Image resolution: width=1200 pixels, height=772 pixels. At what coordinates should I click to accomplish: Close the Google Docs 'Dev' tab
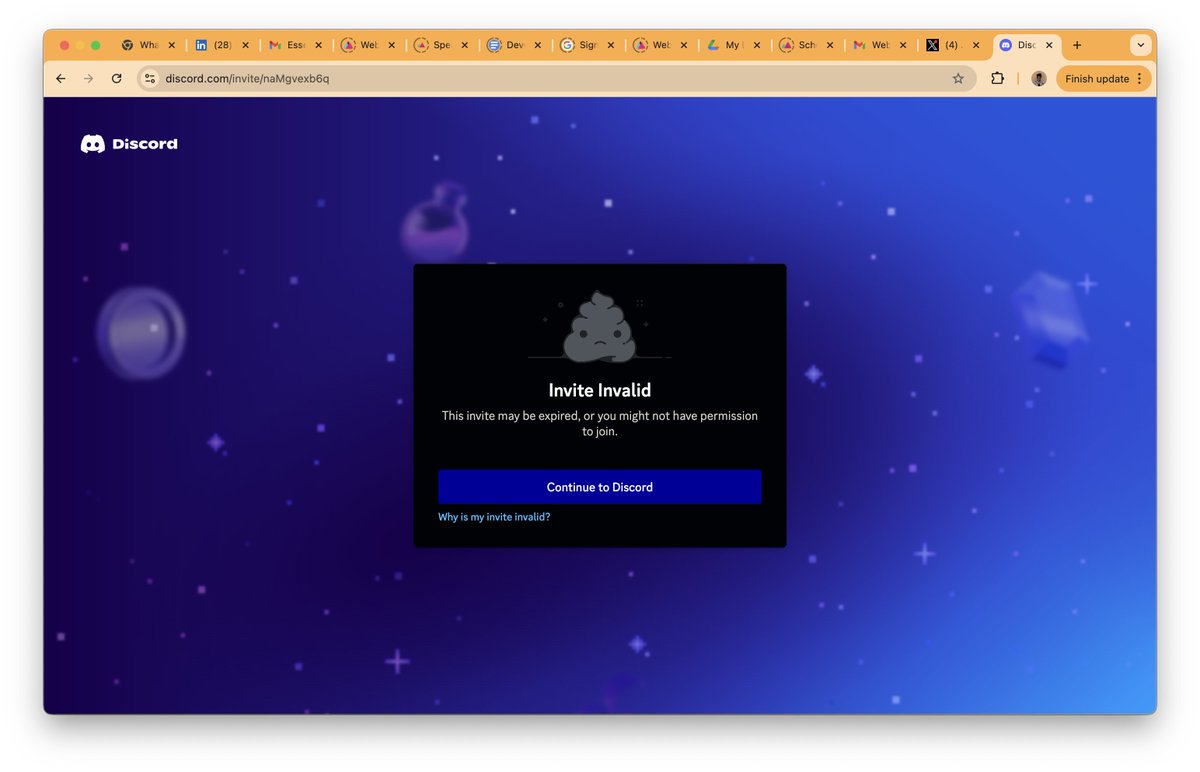(537, 45)
